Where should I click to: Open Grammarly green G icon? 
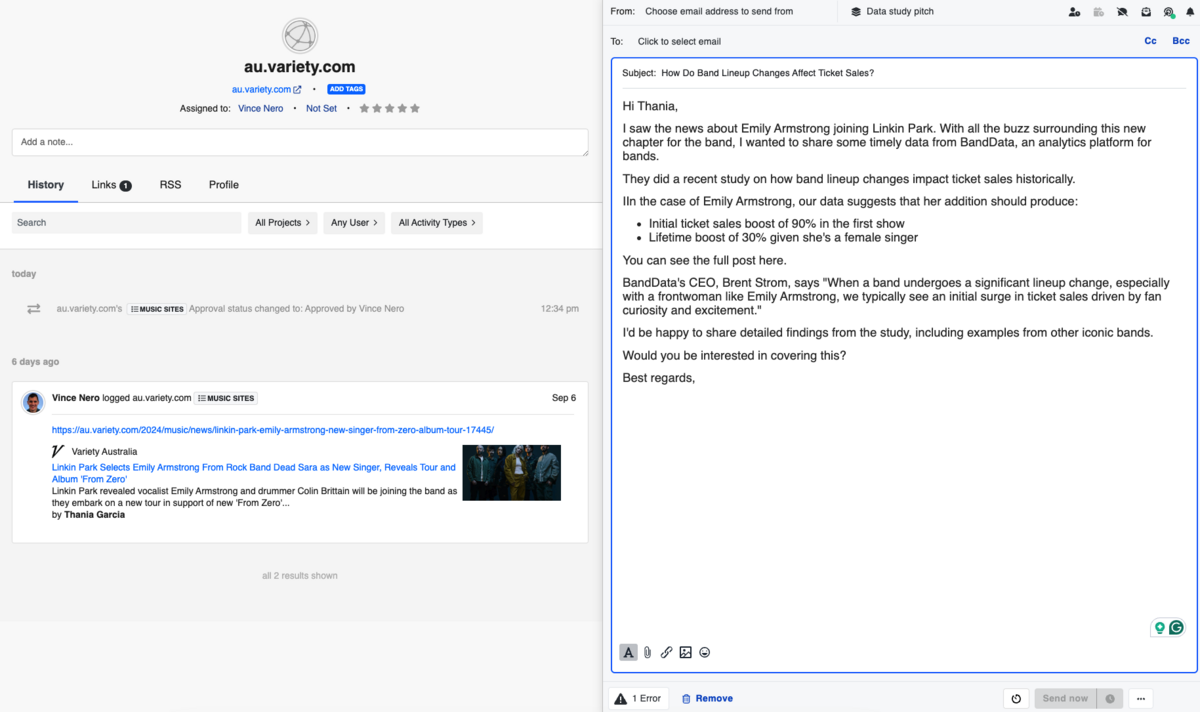(x=1177, y=628)
